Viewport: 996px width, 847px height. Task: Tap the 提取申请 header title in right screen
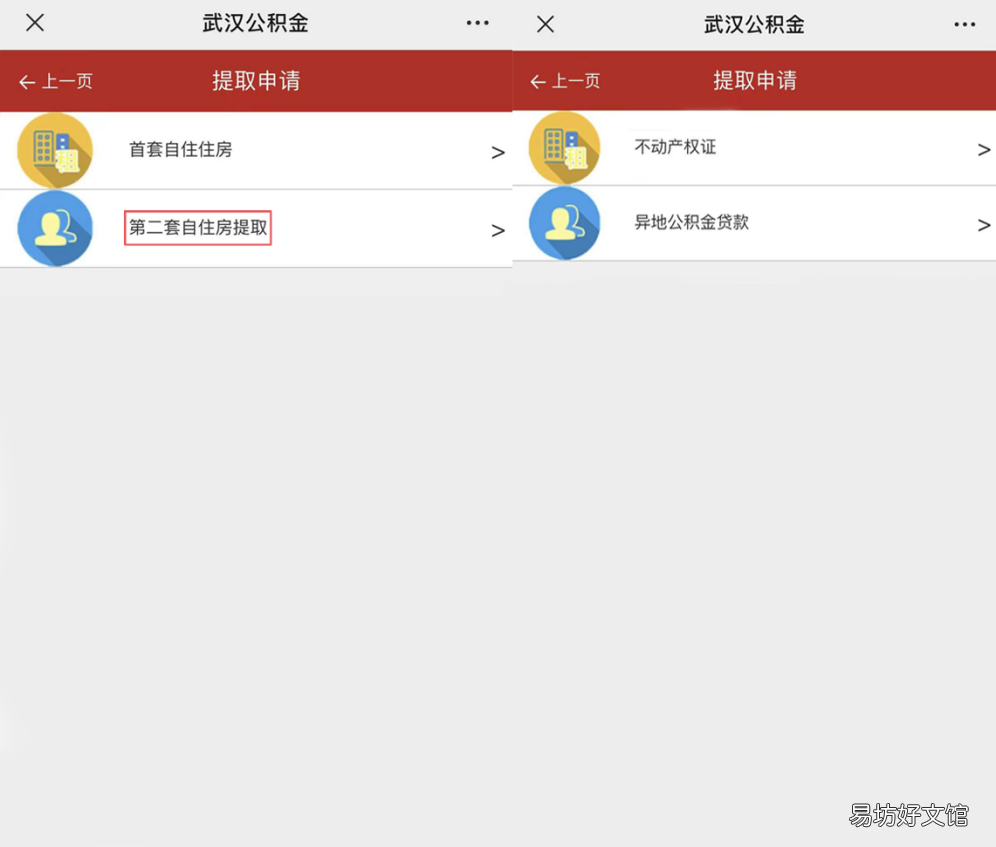tap(755, 80)
